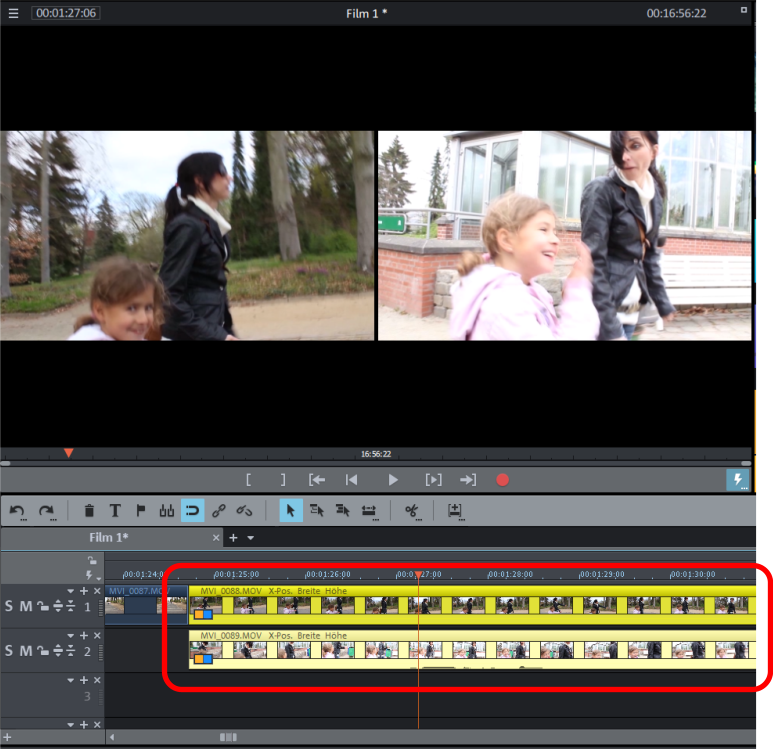773x749 pixels.
Task: Delete track 3 with the x icon
Action: click(x=97, y=680)
